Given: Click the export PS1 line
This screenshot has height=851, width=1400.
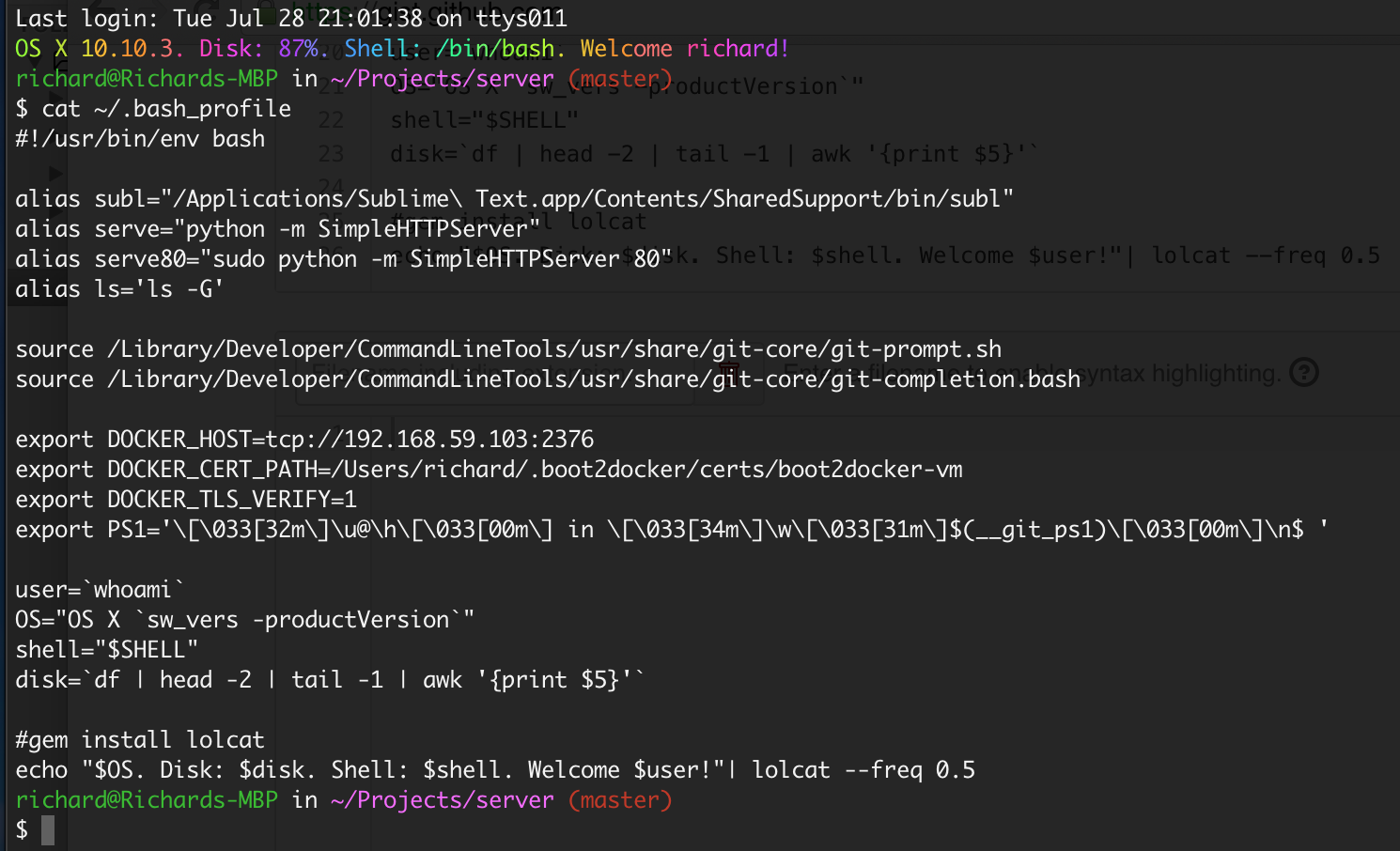Looking at the screenshot, I should click(x=672, y=530).
